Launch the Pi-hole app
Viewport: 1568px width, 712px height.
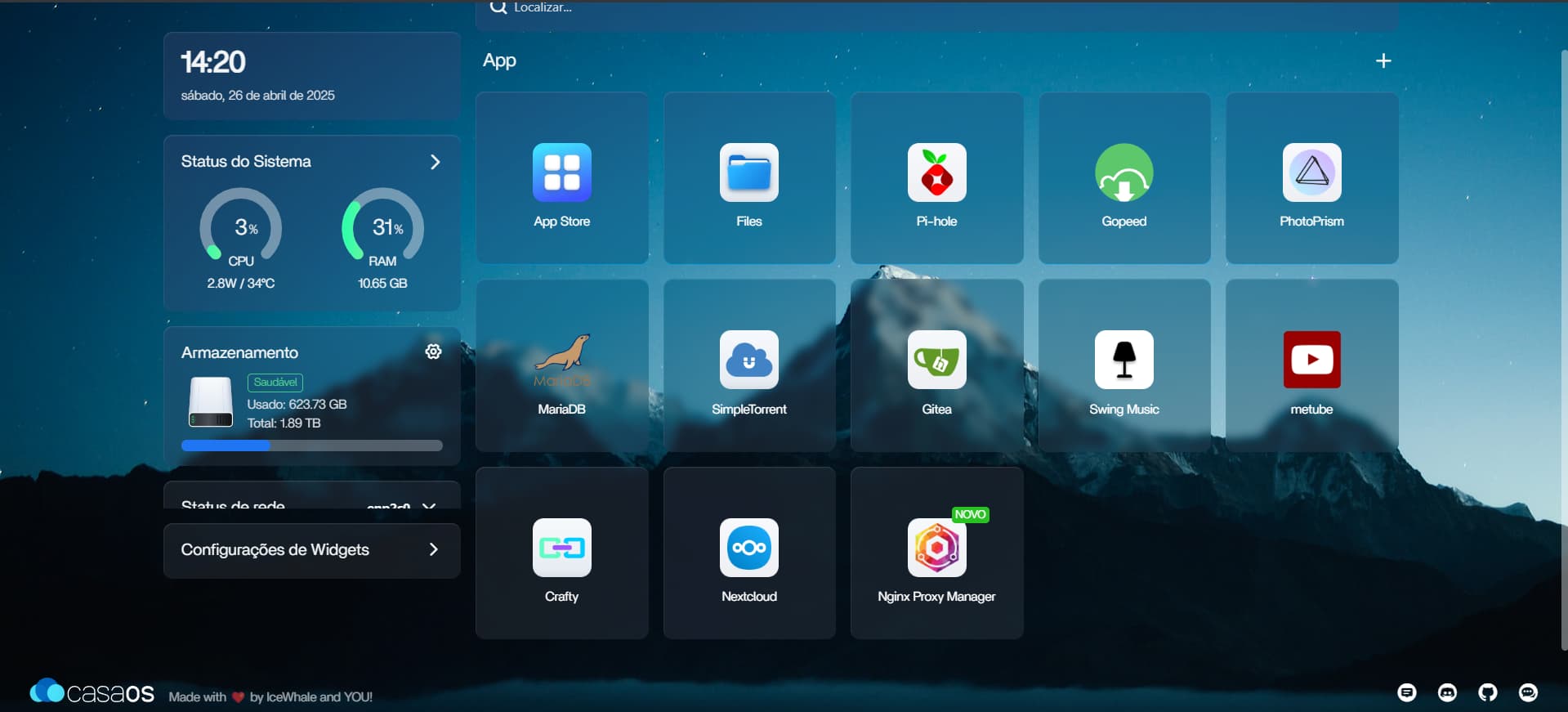(936, 173)
